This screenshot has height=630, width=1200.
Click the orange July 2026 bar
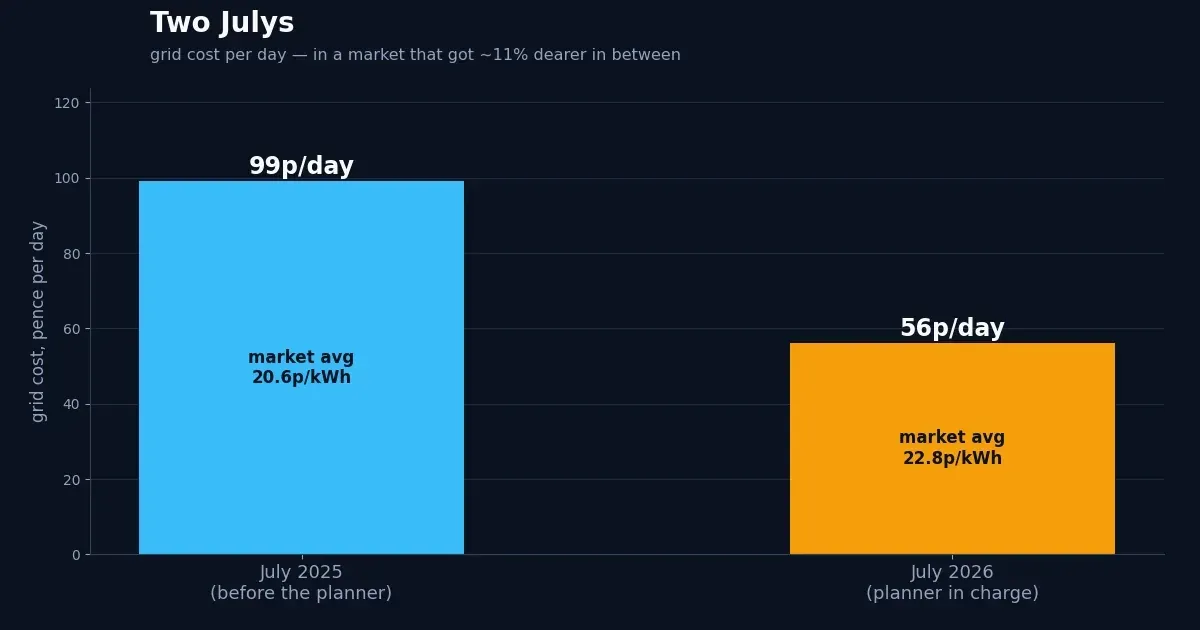coord(952,449)
